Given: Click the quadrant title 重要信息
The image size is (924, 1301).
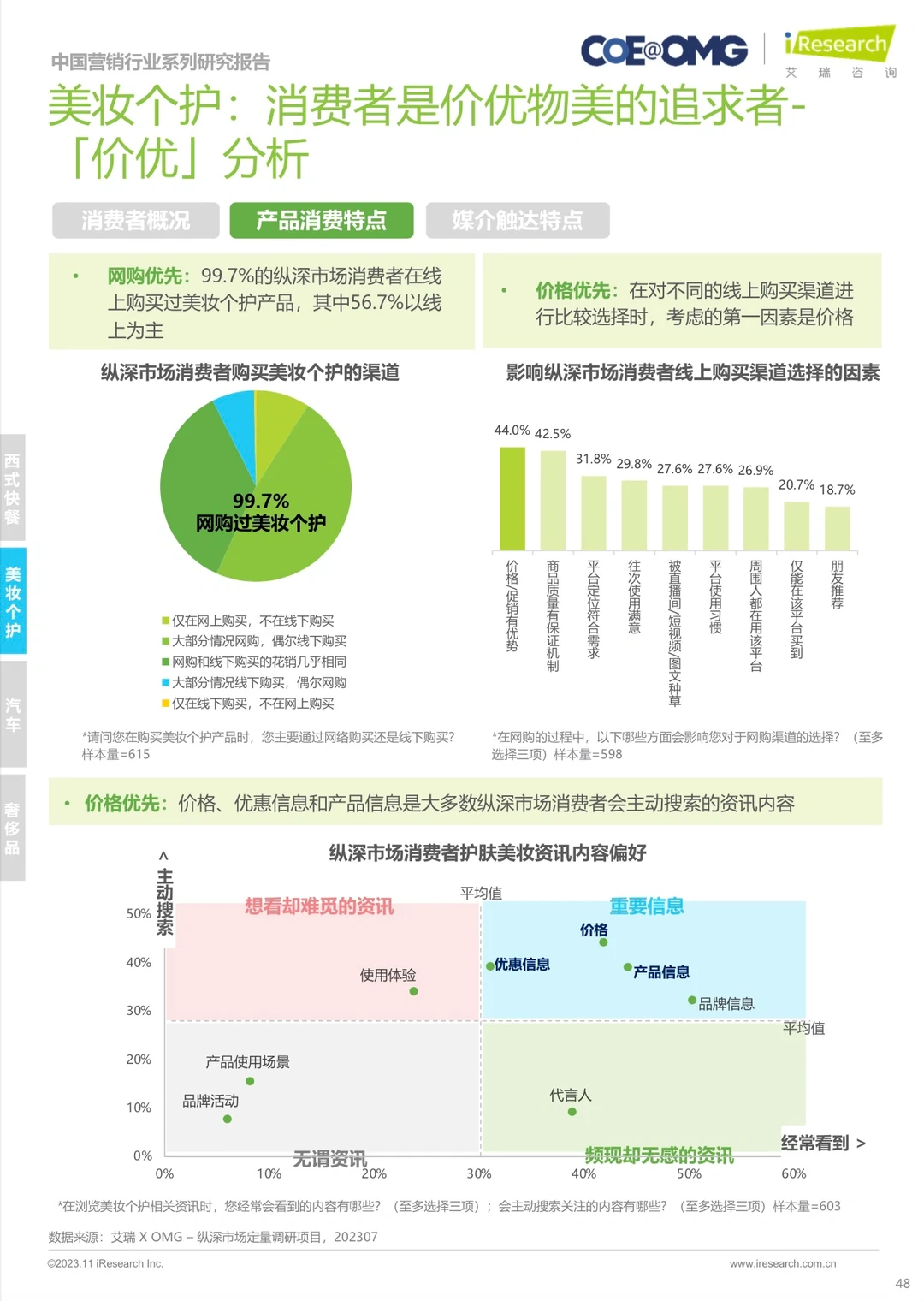Looking at the screenshot, I should click(647, 906).
